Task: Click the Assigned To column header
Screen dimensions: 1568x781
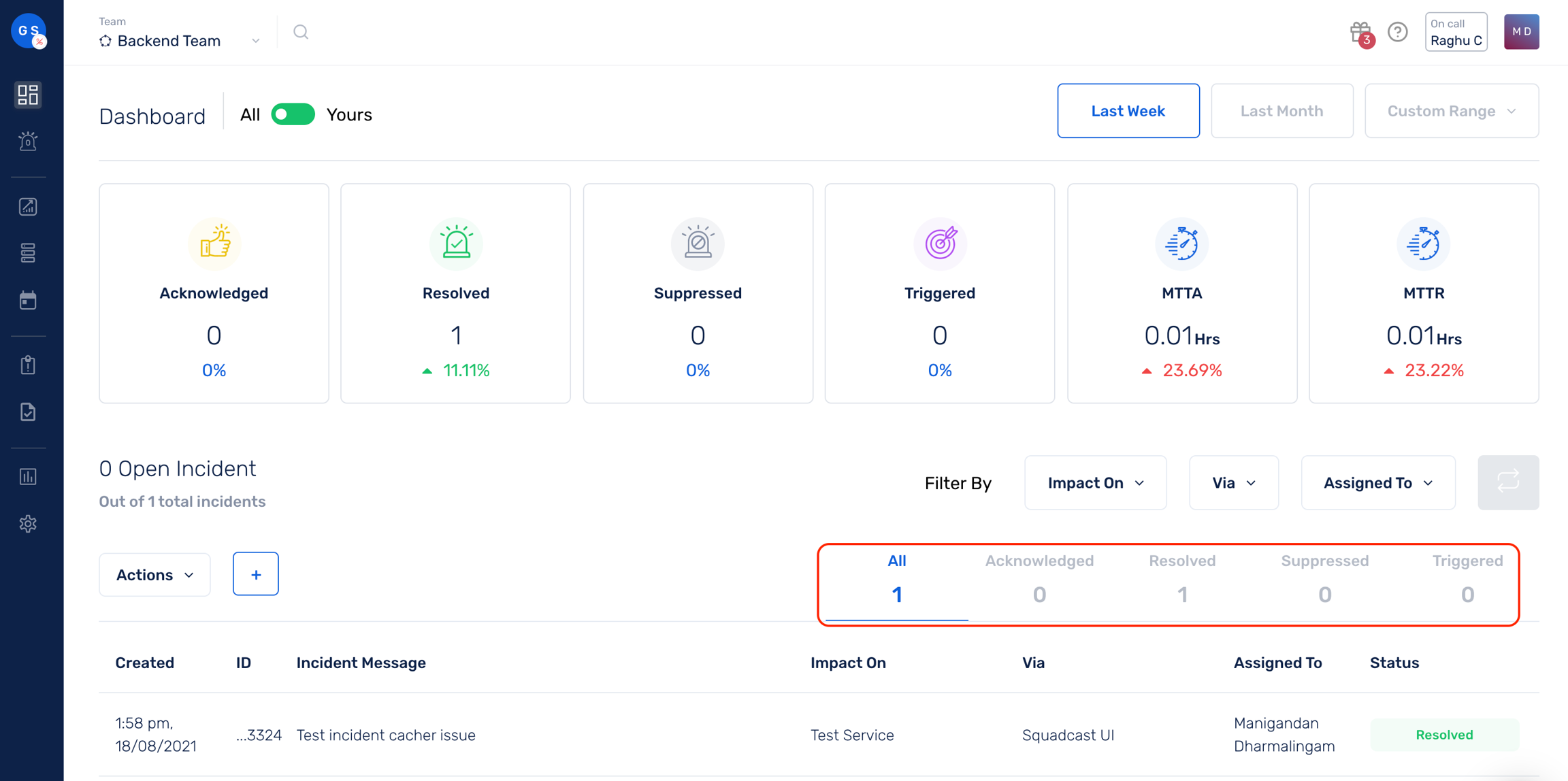Action: pos(1277,663)
